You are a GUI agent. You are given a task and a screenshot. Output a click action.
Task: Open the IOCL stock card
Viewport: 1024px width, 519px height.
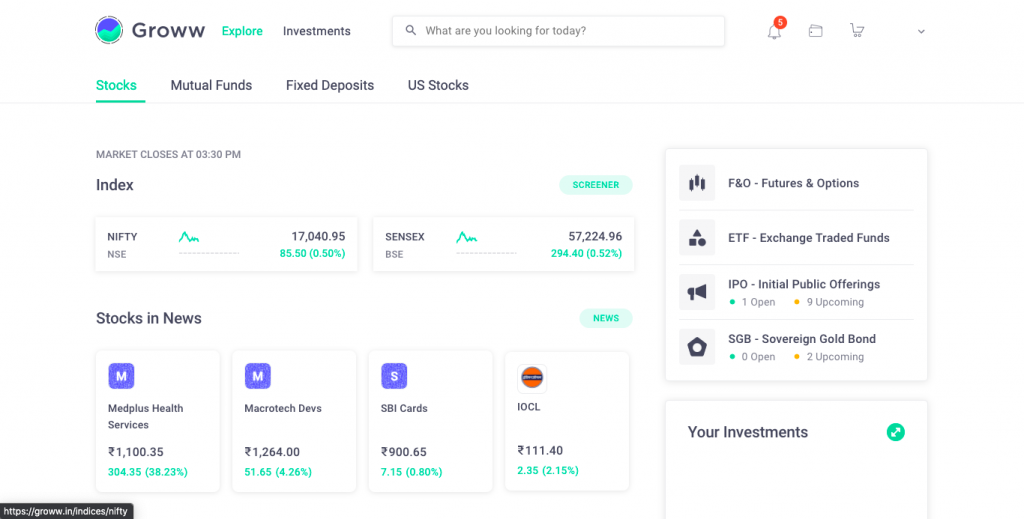tap(566, 420)
